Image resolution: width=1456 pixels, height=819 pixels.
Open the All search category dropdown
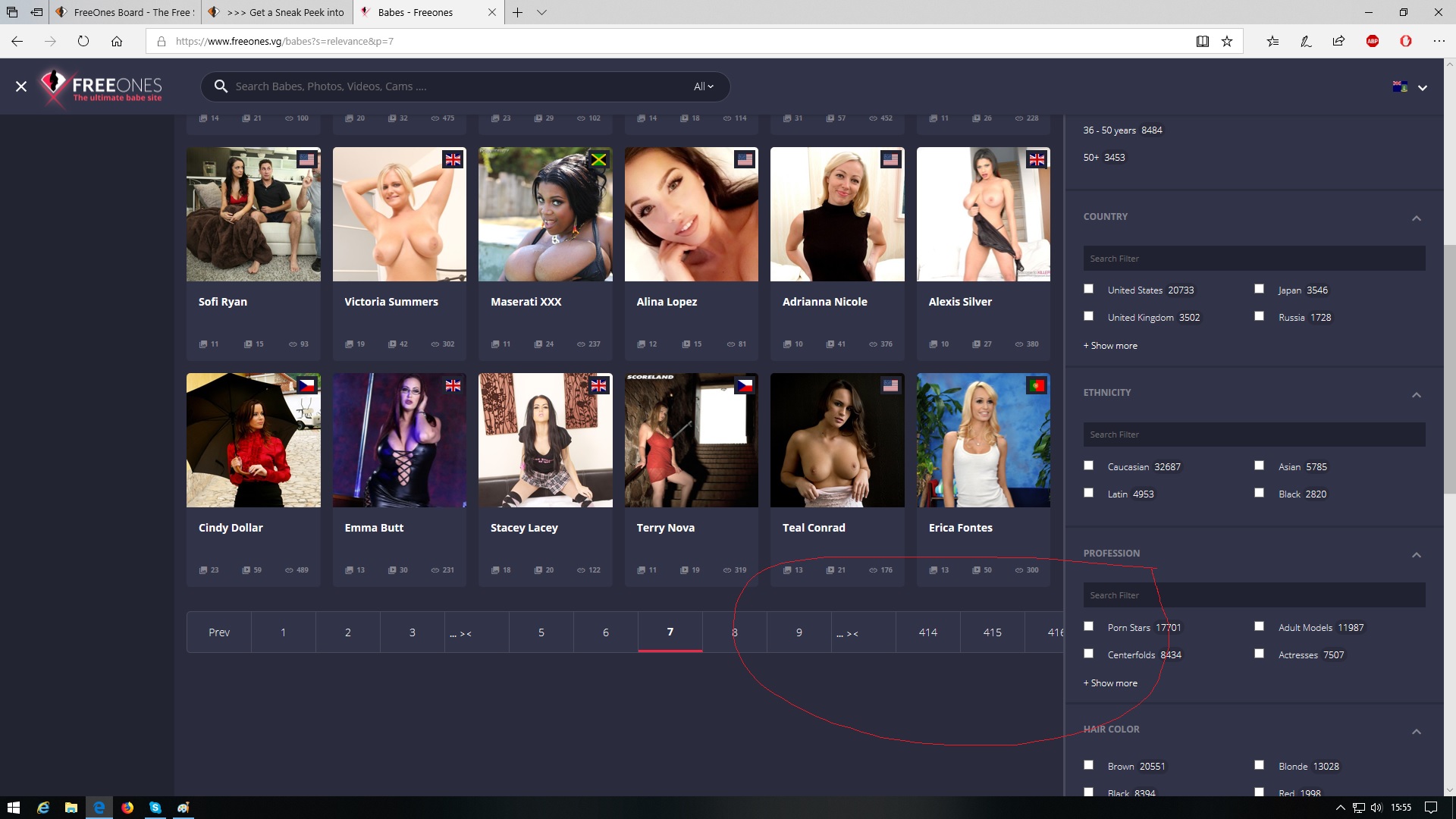(703, 86)
